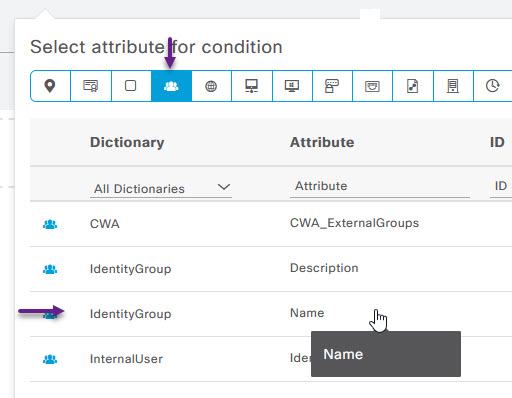Select the document graph filter icon
Viewport: 512px width, 398px height.
[x=413, y=86]
